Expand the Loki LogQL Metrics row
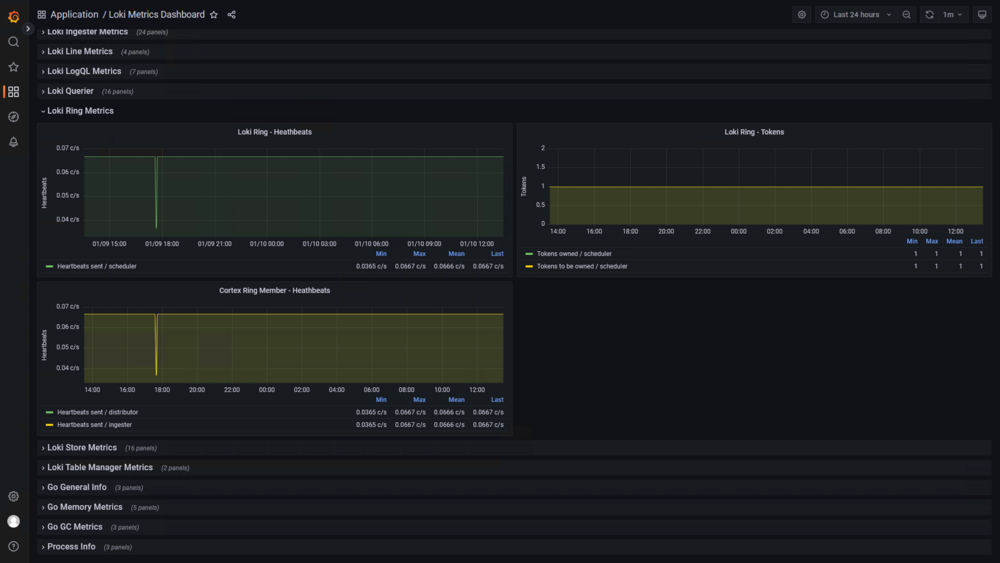Image resolution: width=1000 pixels, height=563 pixels. coord(84,71)
